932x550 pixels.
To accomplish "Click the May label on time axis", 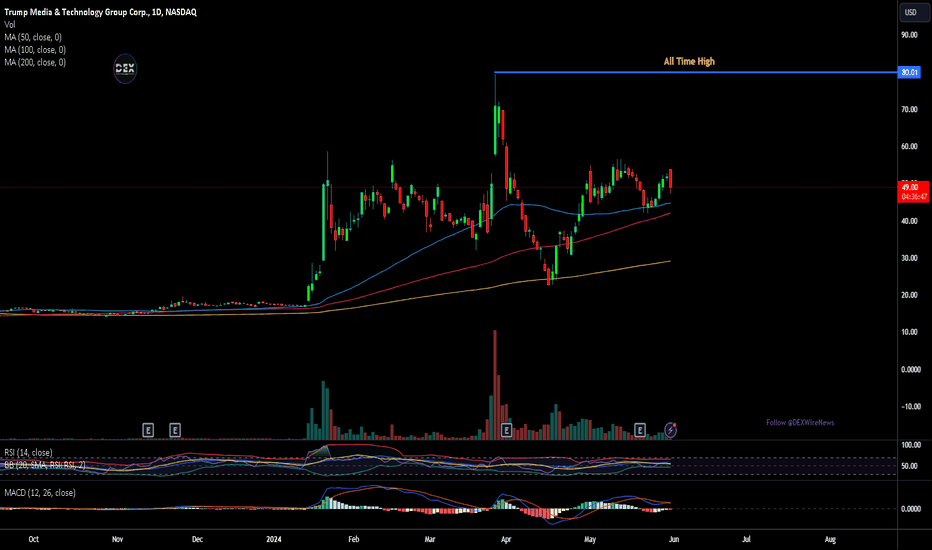I will (590, 539).
